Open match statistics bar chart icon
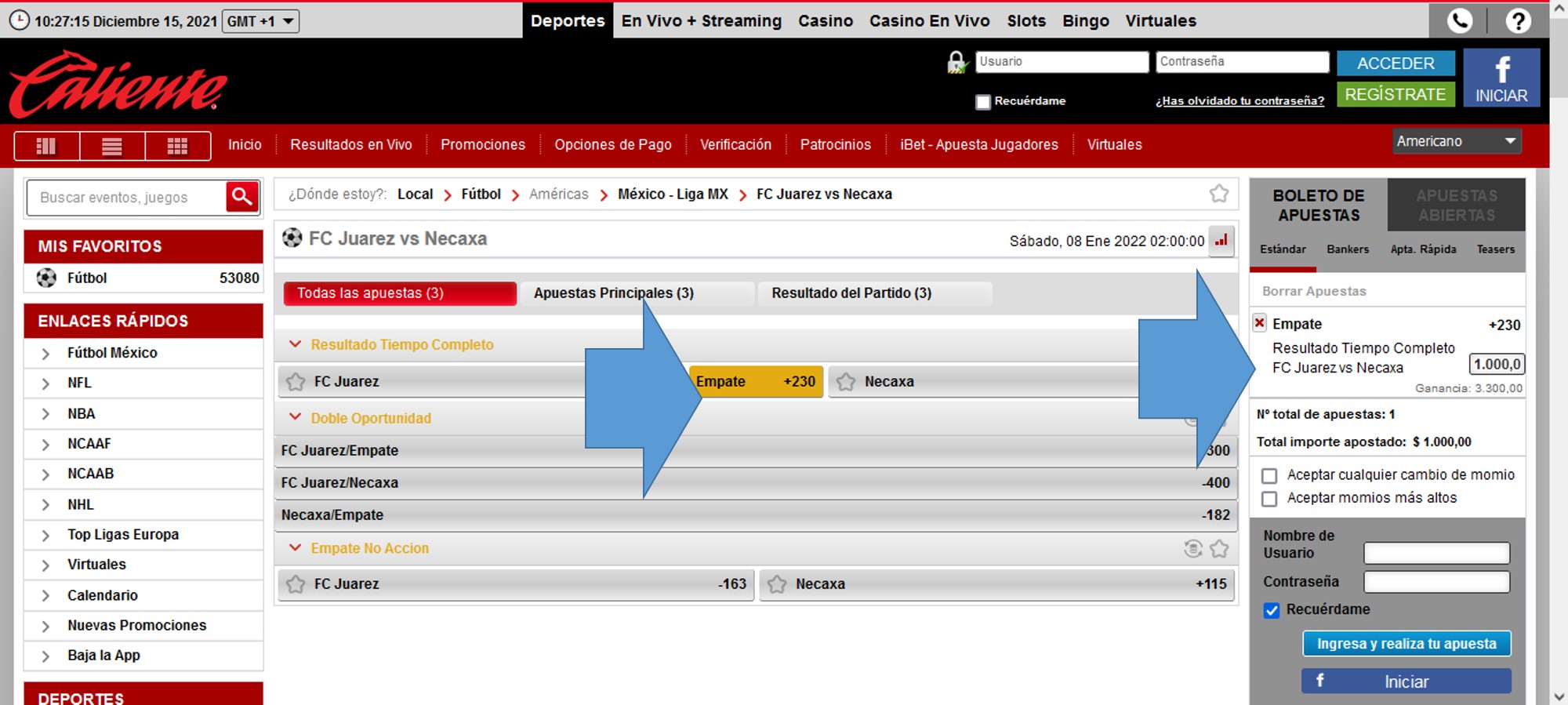Image resolution: width=1568 pixels, height=705 pixels. coord(1221,241)
